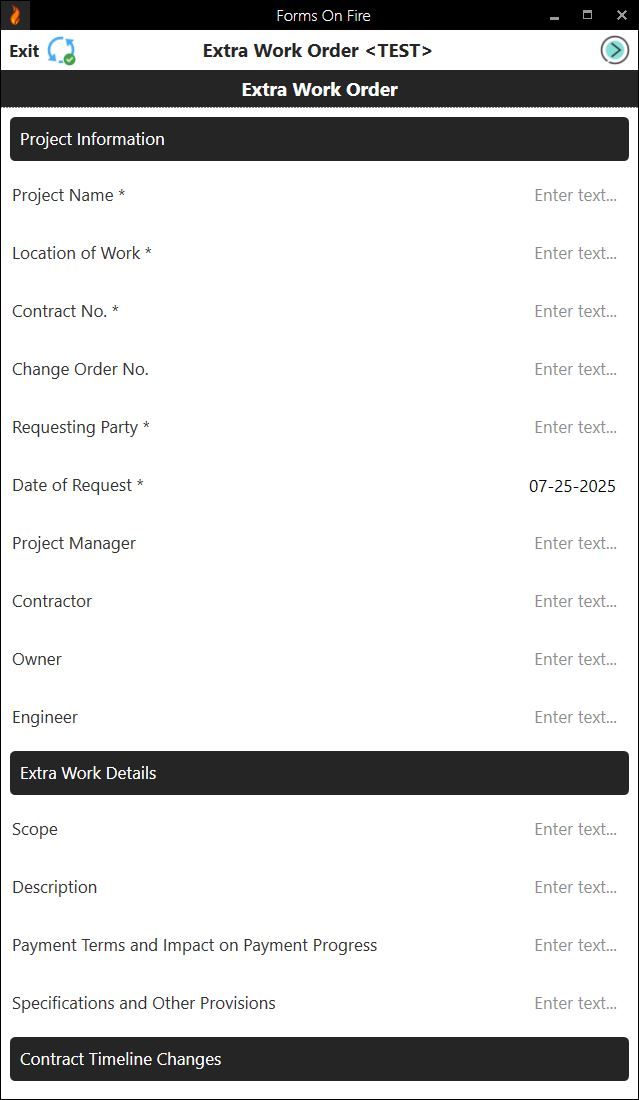639x1100 pixels.
Task: Exit the Extra Work Order form
Action: [22, 50]
